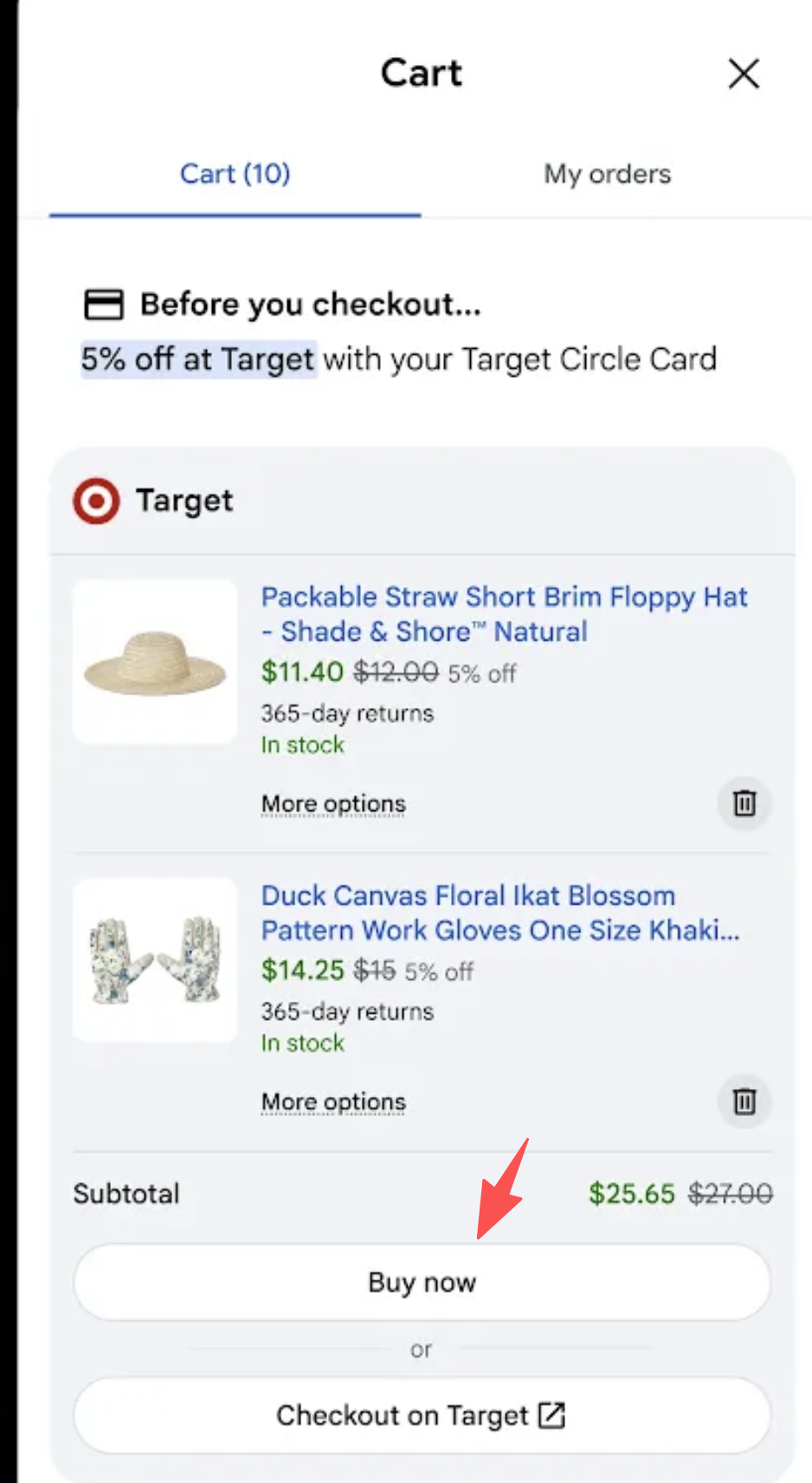Image resolution: width=812 pixels, height=1483 pixels.
Task: Expand More options for the work gloves
Action: point(333,1102)
